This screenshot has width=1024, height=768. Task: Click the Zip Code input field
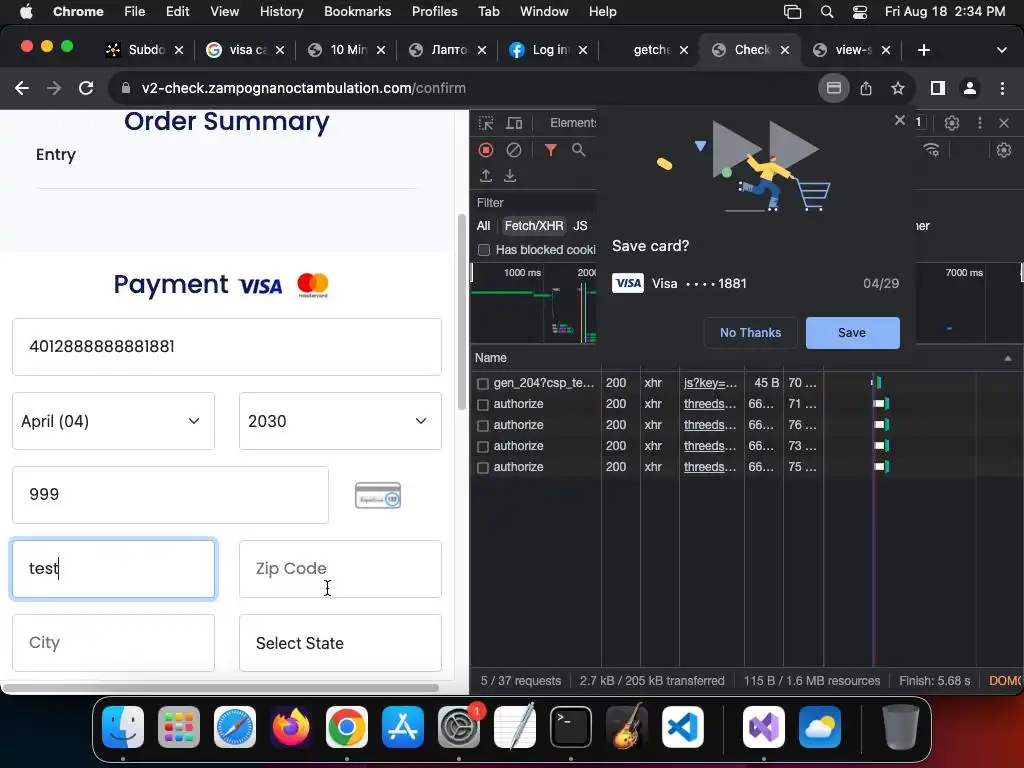pyautogui.click(x=340, y=569)
